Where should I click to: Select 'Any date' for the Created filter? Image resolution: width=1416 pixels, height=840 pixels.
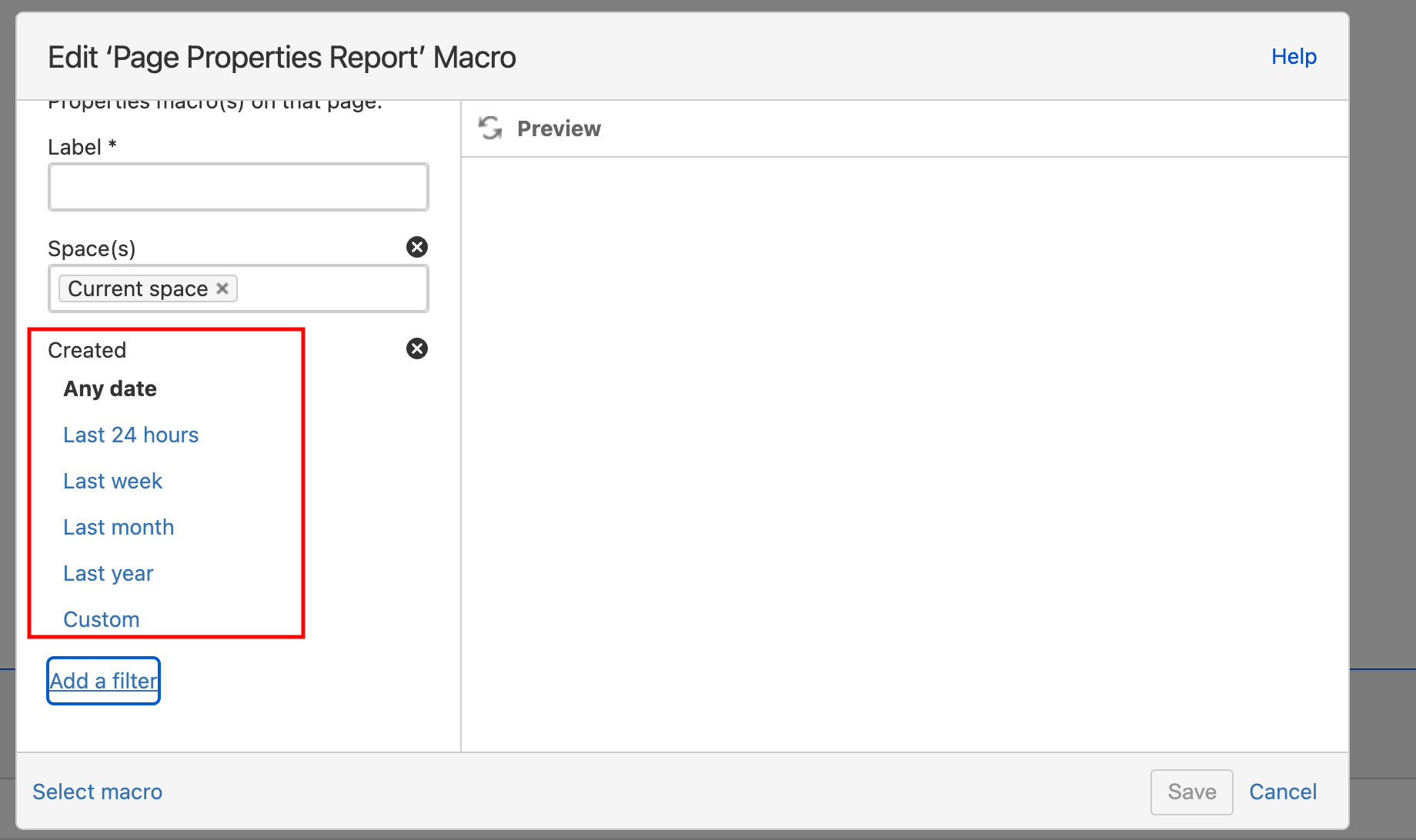[110, 388]
